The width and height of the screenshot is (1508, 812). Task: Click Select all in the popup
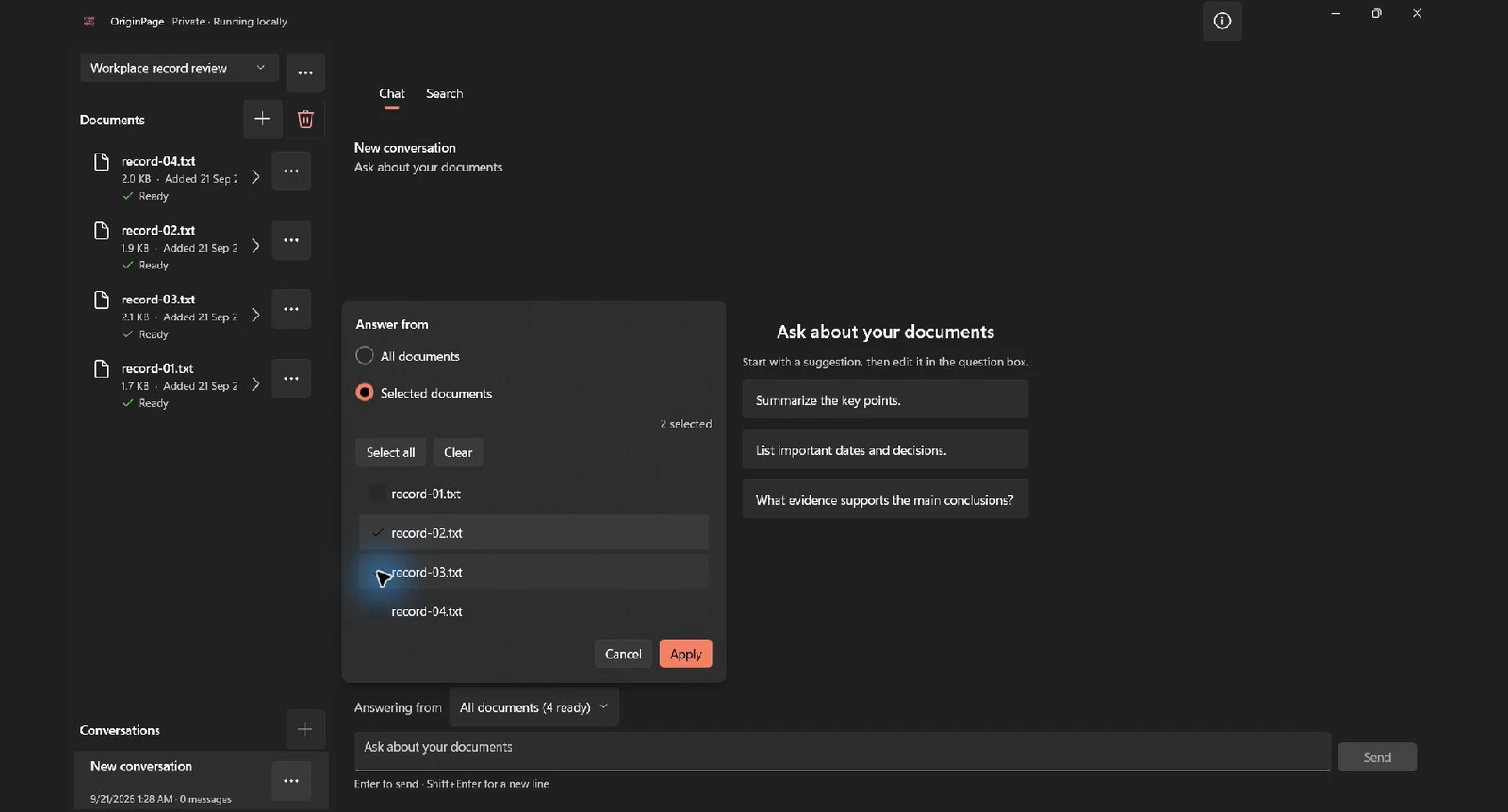coord(390,452)
